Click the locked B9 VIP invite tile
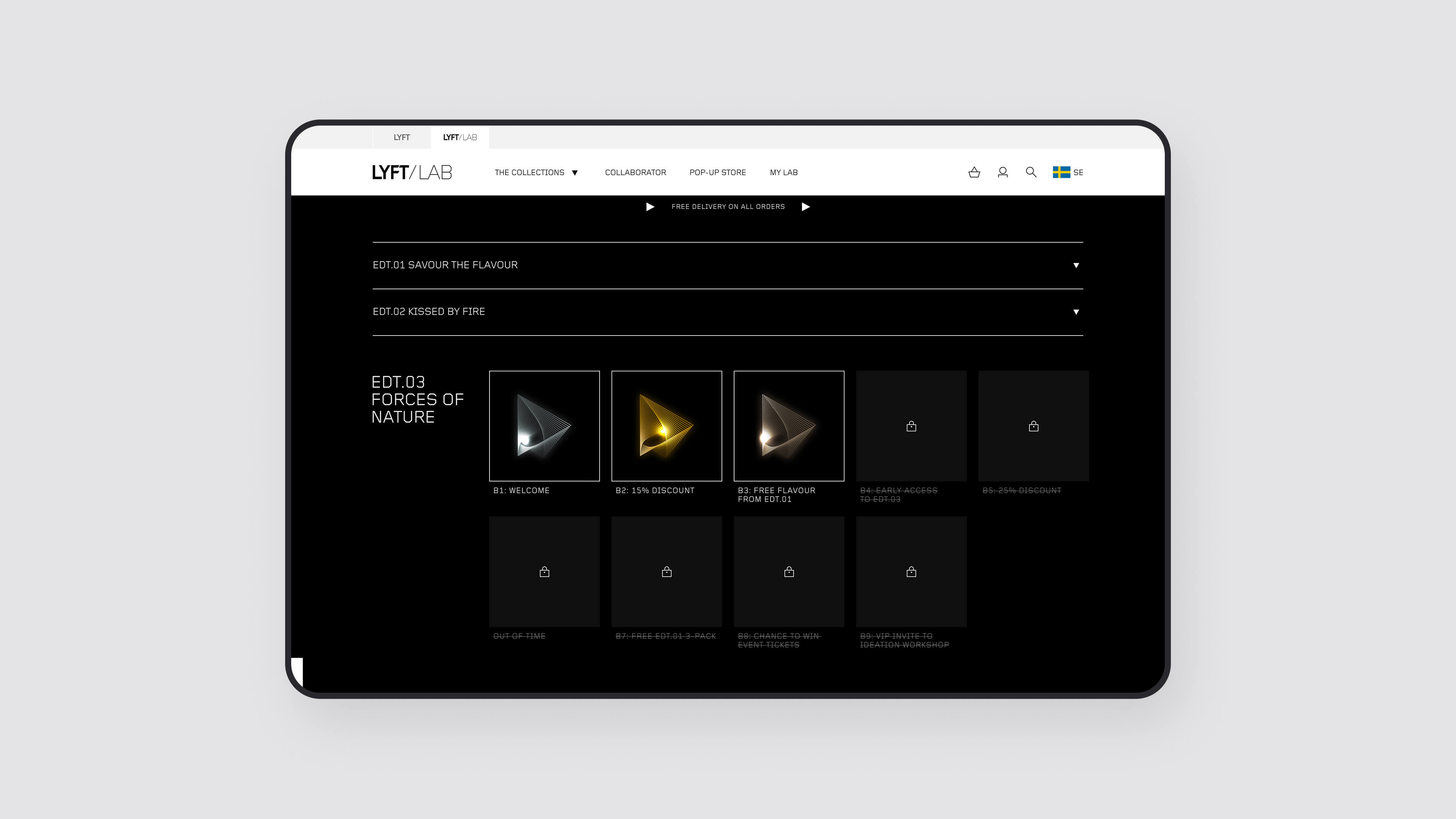 911,571
